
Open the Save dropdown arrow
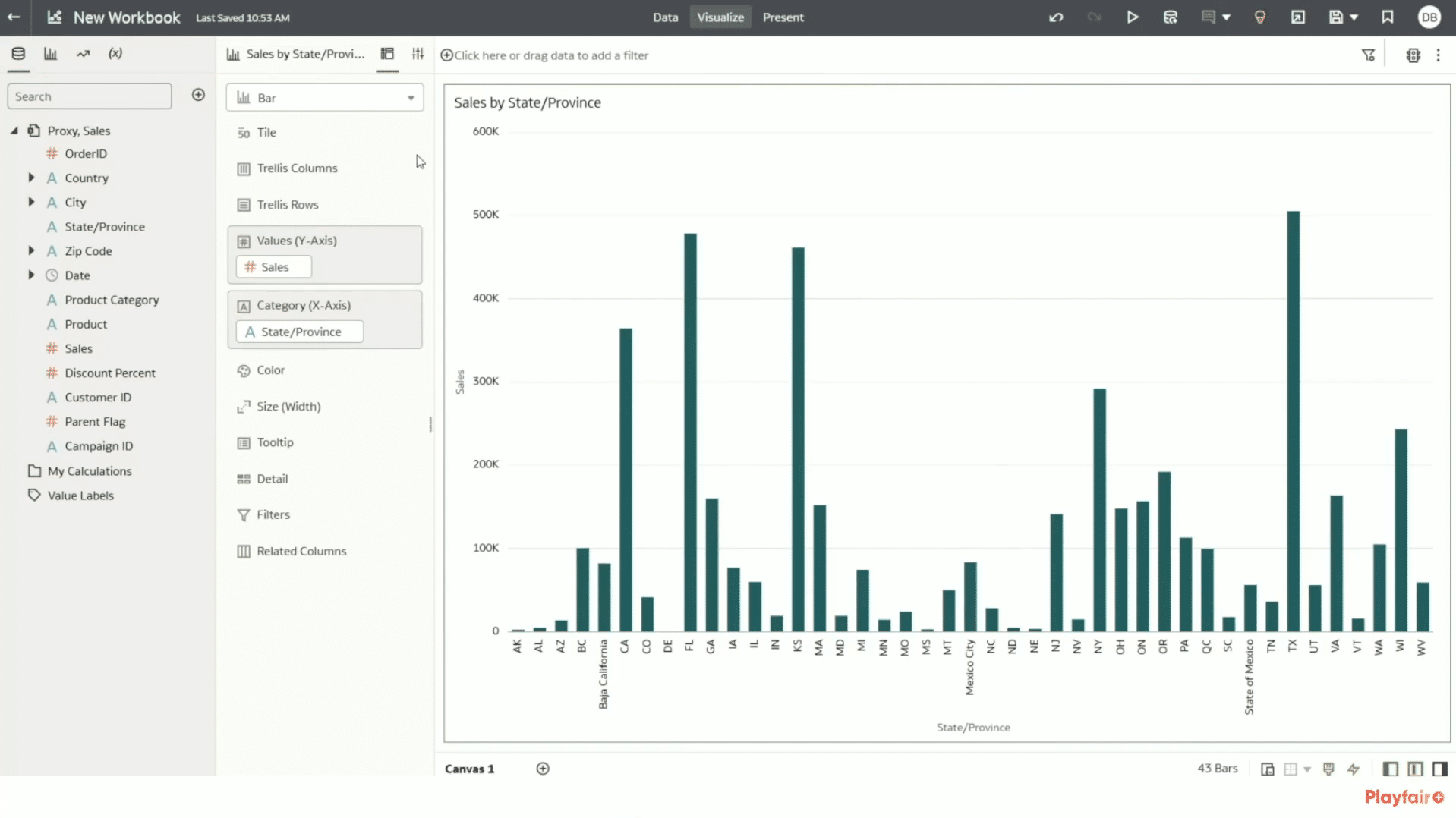[x=1353, y=17]
